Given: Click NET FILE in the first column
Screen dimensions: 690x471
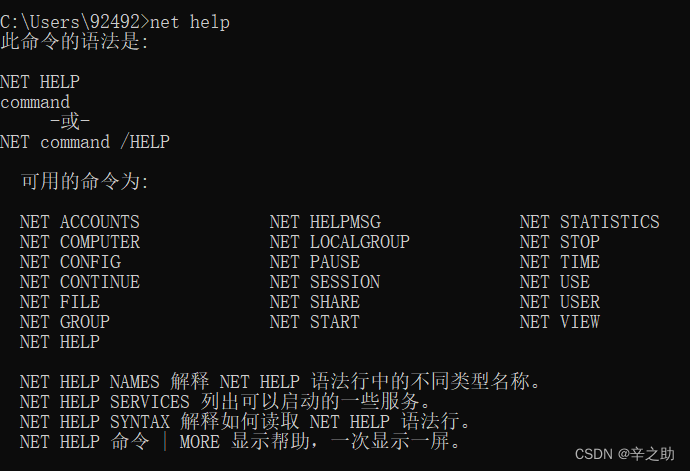Looking at the screenshot, I should (x=60, y=302).
